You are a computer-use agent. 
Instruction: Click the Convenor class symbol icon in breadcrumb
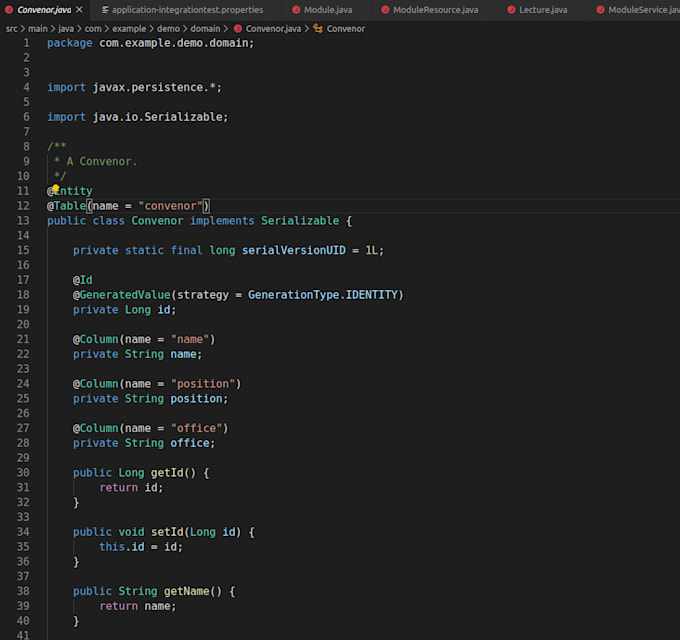coord(318,29)
